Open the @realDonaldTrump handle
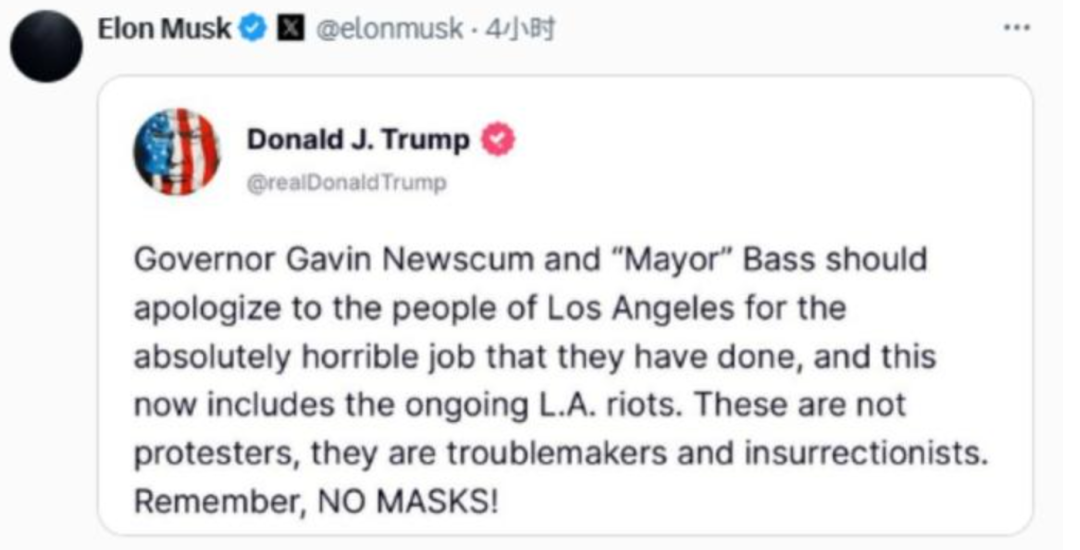 coord(346,183)
